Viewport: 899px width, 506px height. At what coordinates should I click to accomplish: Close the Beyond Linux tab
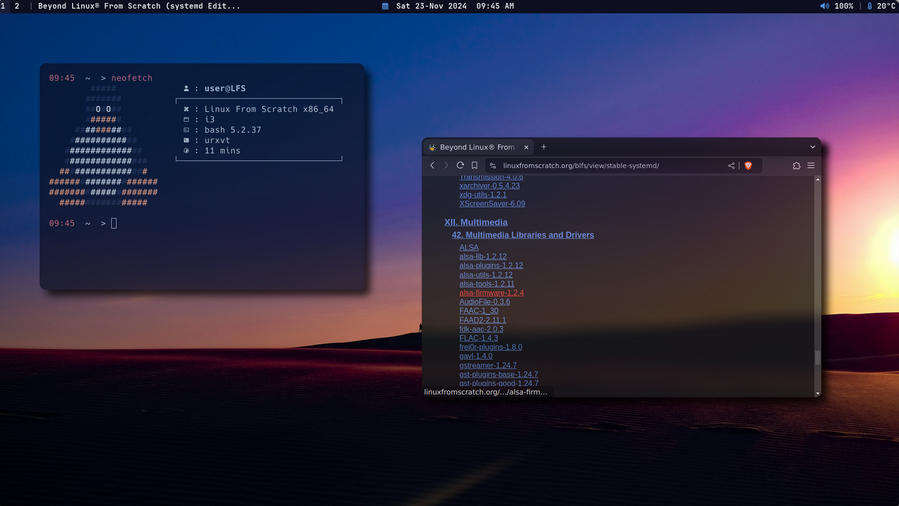(x=526, y=147)
